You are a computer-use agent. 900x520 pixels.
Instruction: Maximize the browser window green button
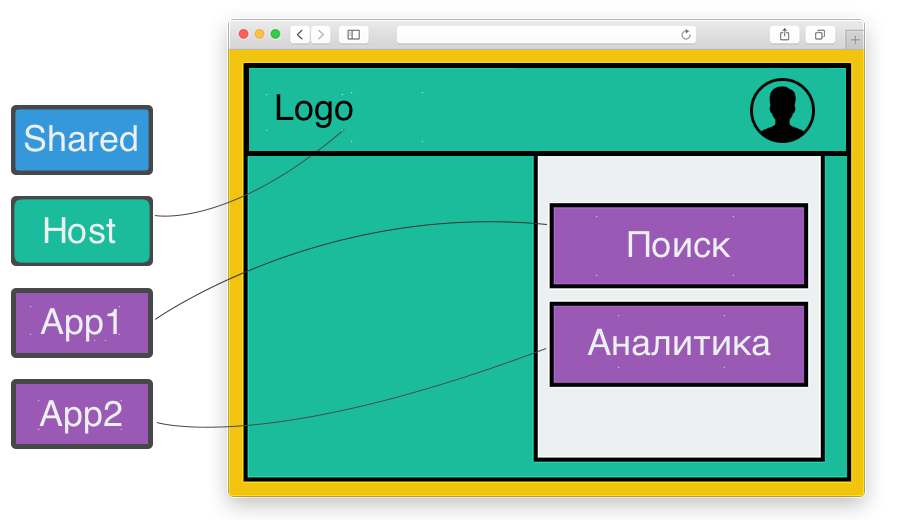tap(276, 34)
